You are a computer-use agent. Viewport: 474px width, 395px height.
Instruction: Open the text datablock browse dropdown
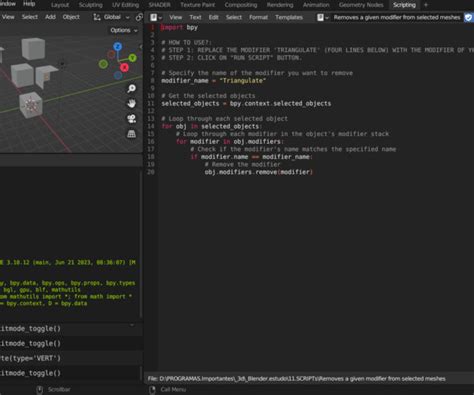click(322, 17)
